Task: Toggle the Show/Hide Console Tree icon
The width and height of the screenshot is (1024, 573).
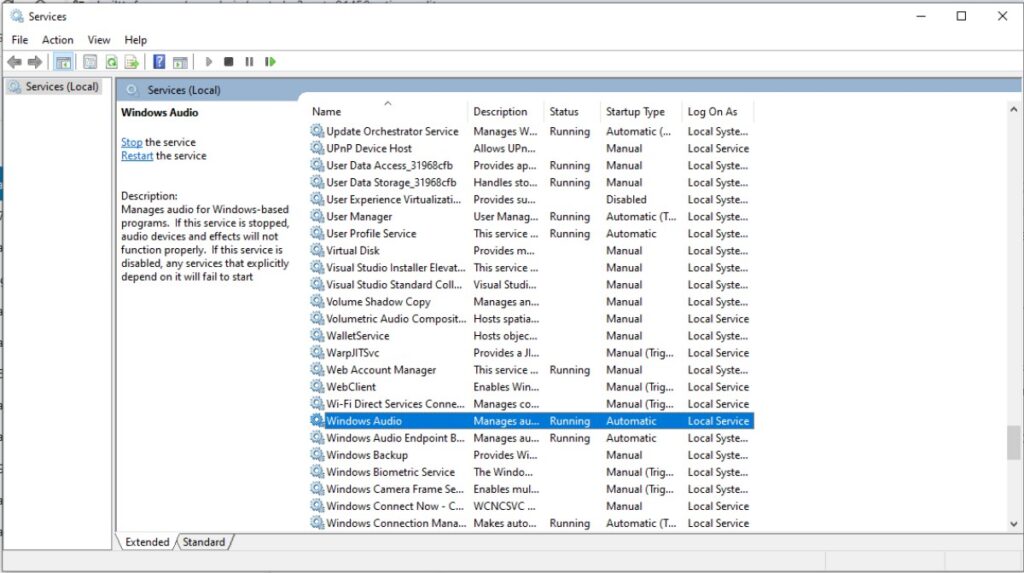Action: point(63,62)
